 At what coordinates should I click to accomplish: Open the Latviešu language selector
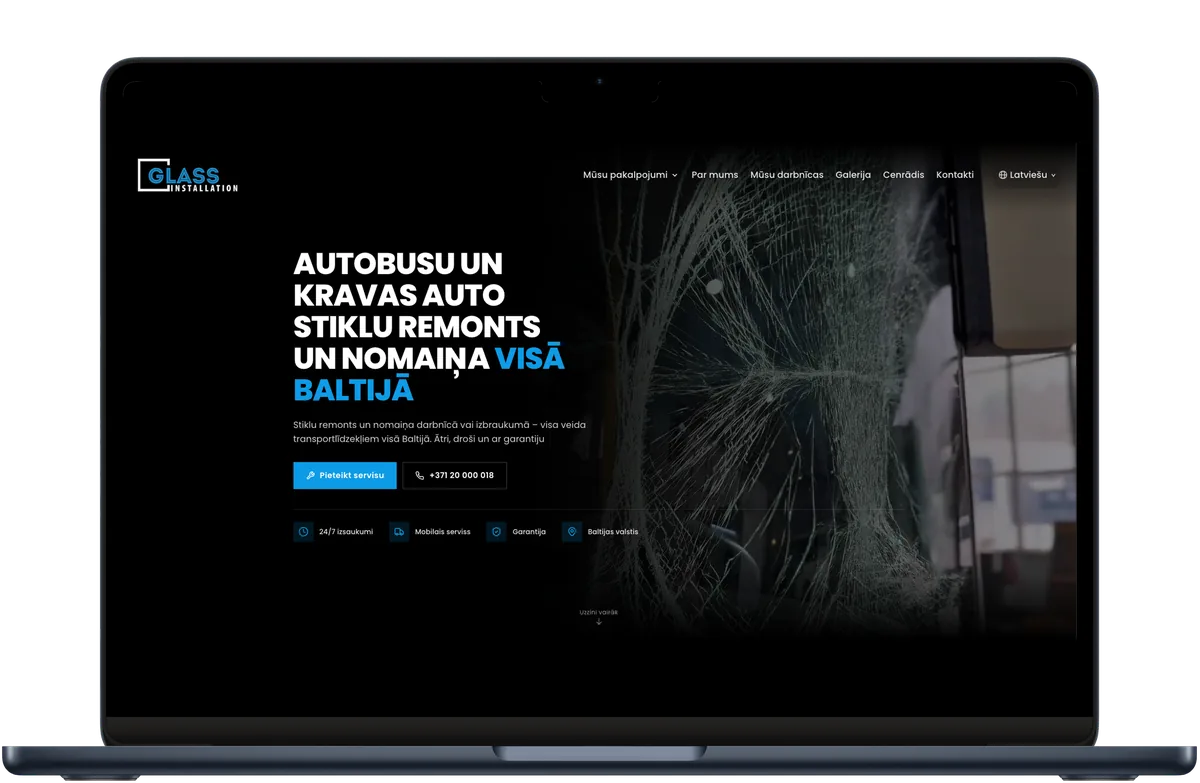tap(1027, 175)
